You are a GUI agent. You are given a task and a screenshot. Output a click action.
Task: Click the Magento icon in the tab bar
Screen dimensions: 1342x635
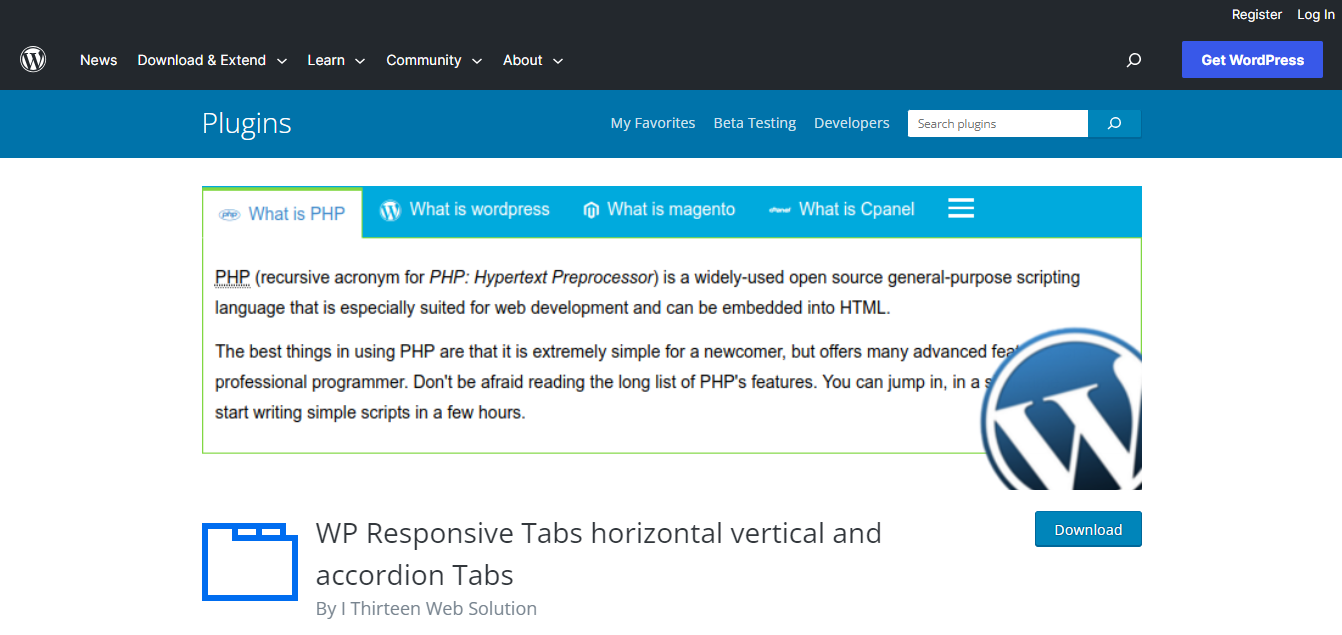click(590, 210)
